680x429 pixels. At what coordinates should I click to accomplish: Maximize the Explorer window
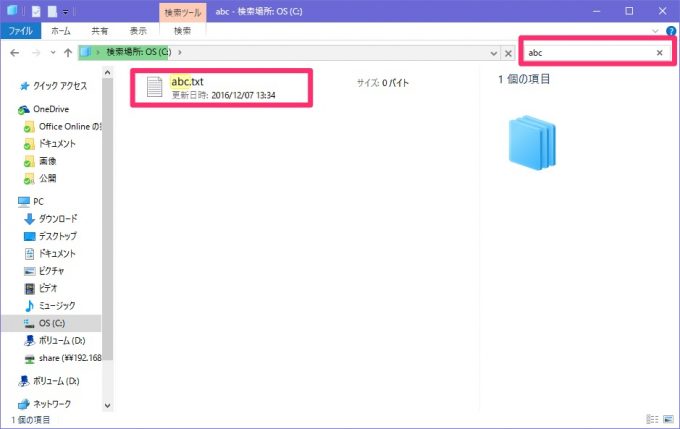[629, 11]
